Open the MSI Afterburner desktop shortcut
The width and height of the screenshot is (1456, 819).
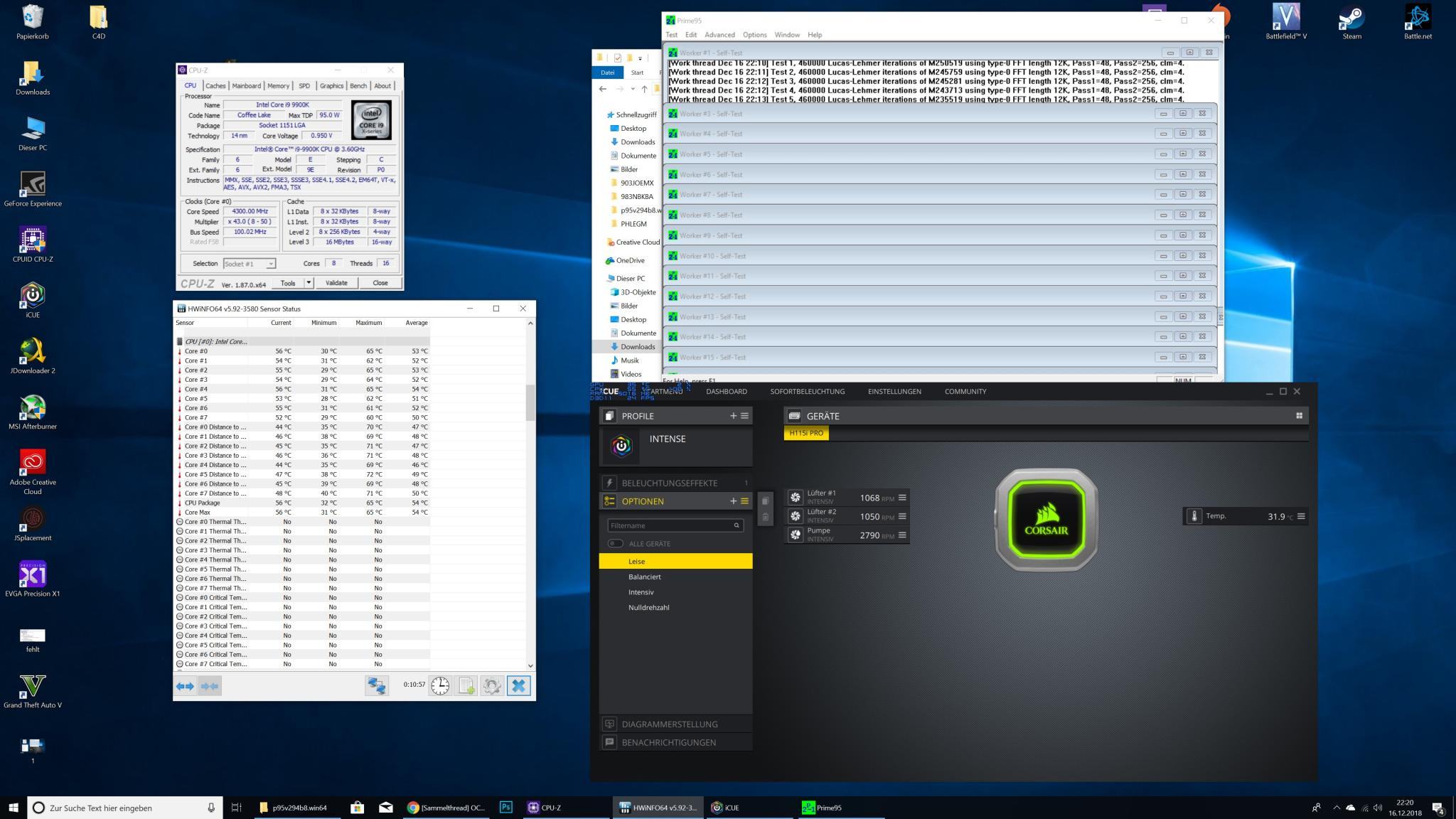33,412
